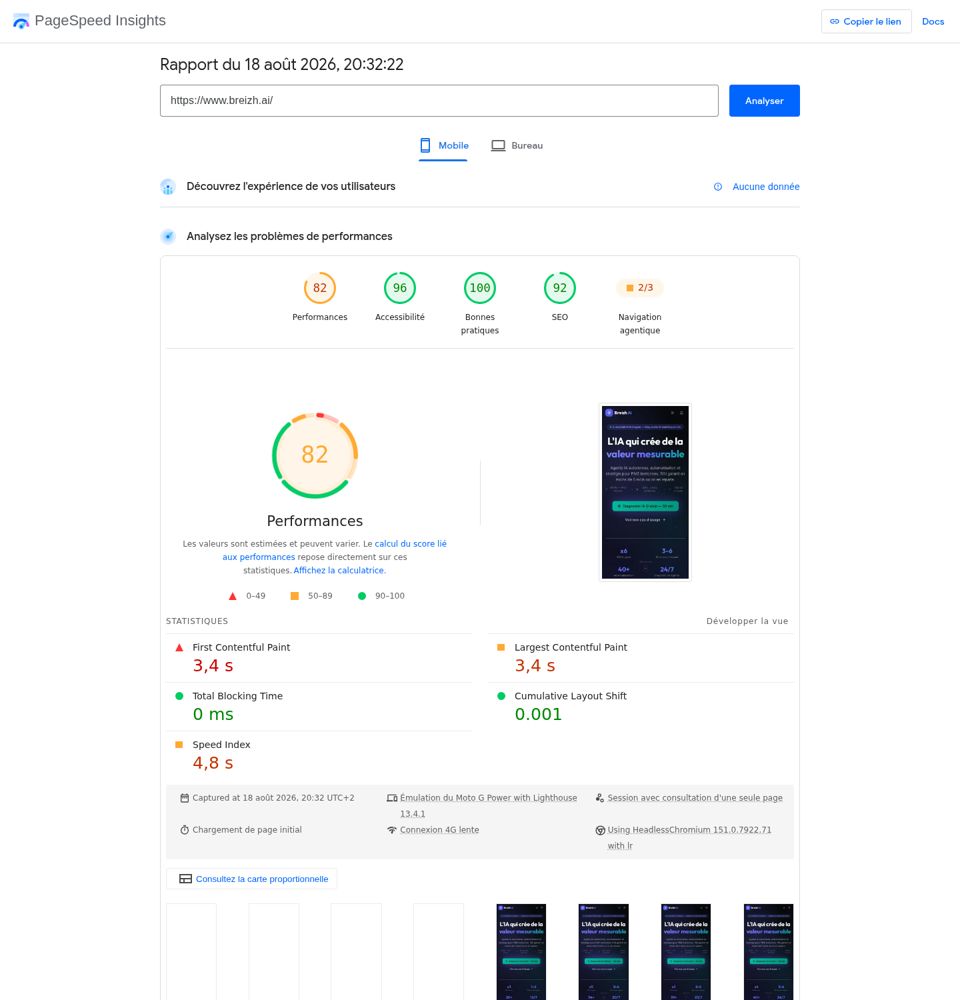
Task: Switch to the Bureau tab
Action: (x=517, y=146)
